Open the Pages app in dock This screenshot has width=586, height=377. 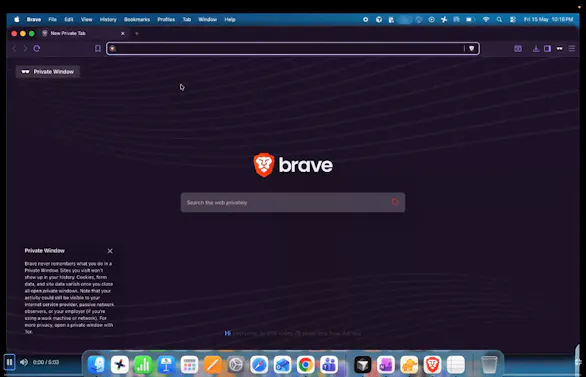coord(213,364)
